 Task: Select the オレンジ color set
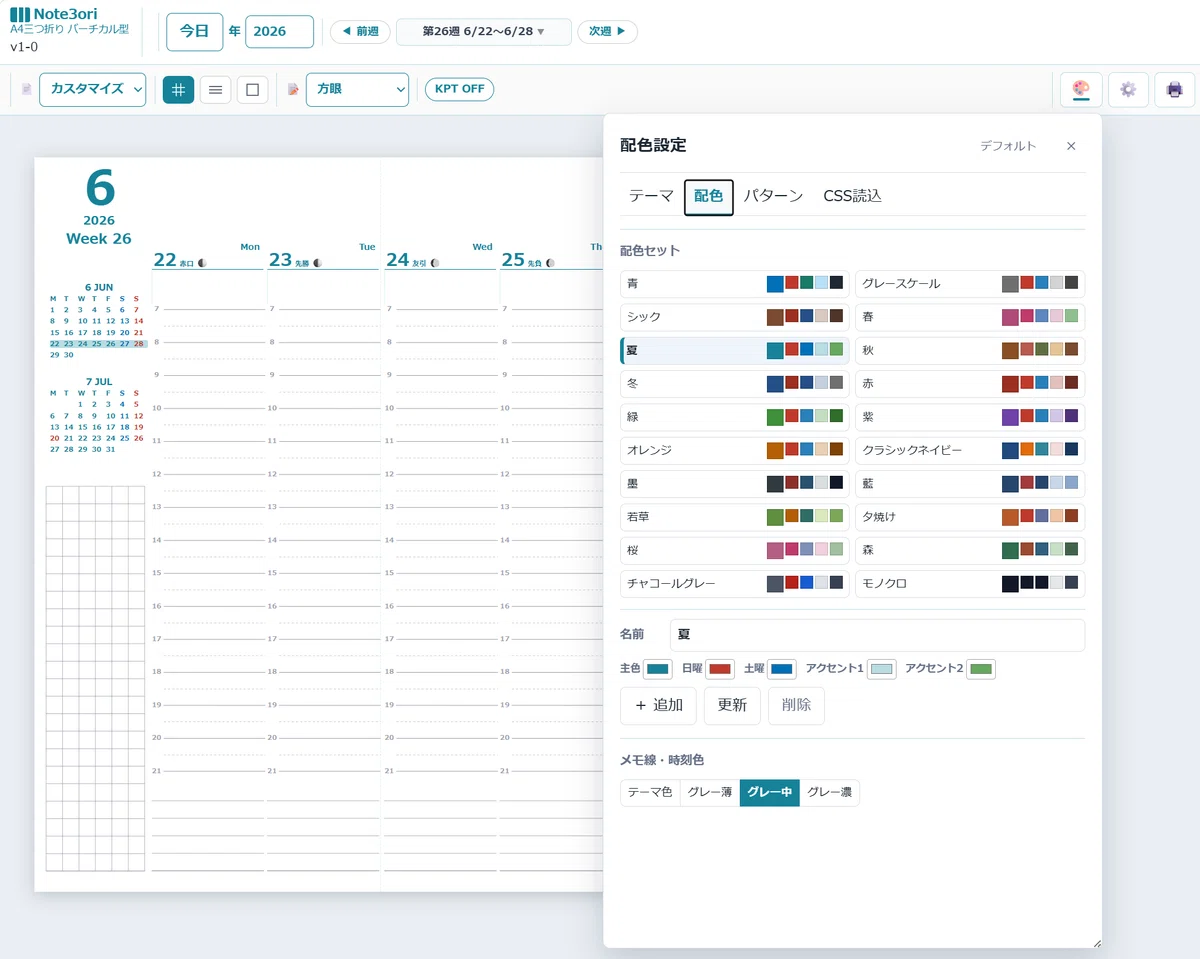tap(735, 450)
